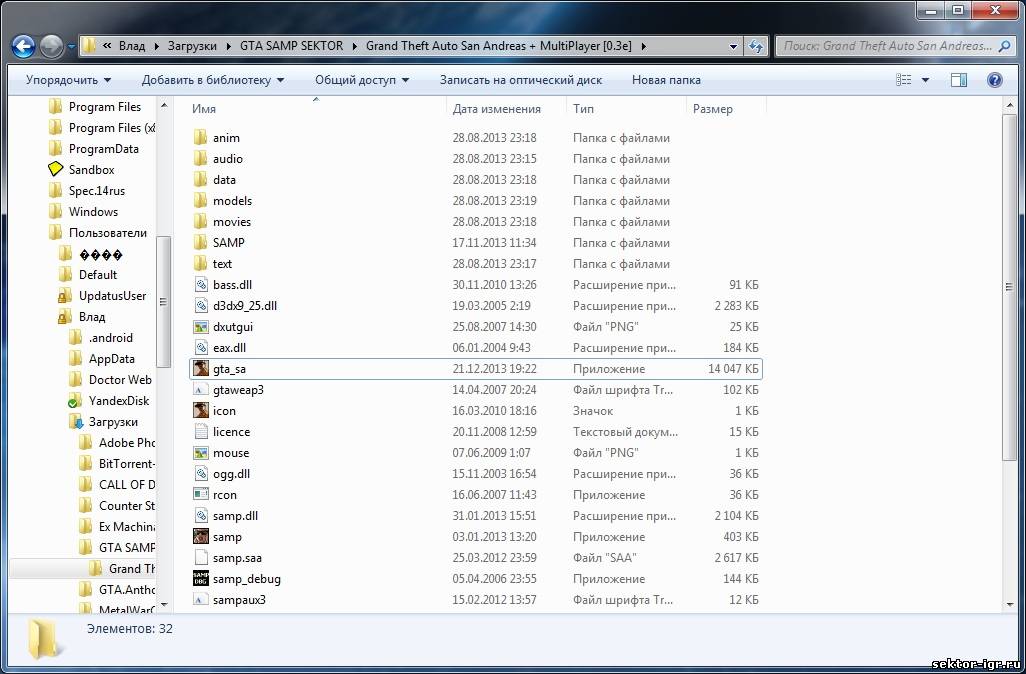Select the movies folder icon
1026x674 pixels.
201,222
